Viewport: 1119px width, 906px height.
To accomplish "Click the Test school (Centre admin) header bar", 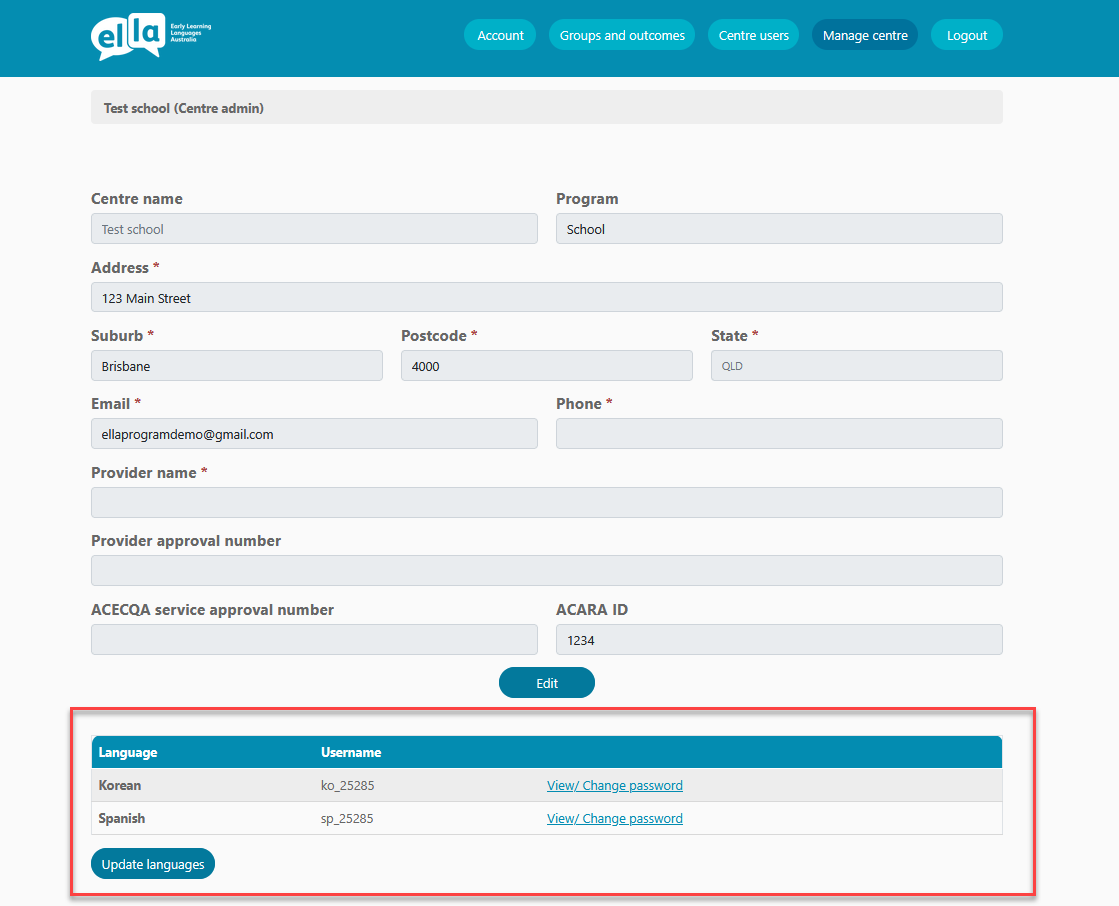I will (547, 107).
